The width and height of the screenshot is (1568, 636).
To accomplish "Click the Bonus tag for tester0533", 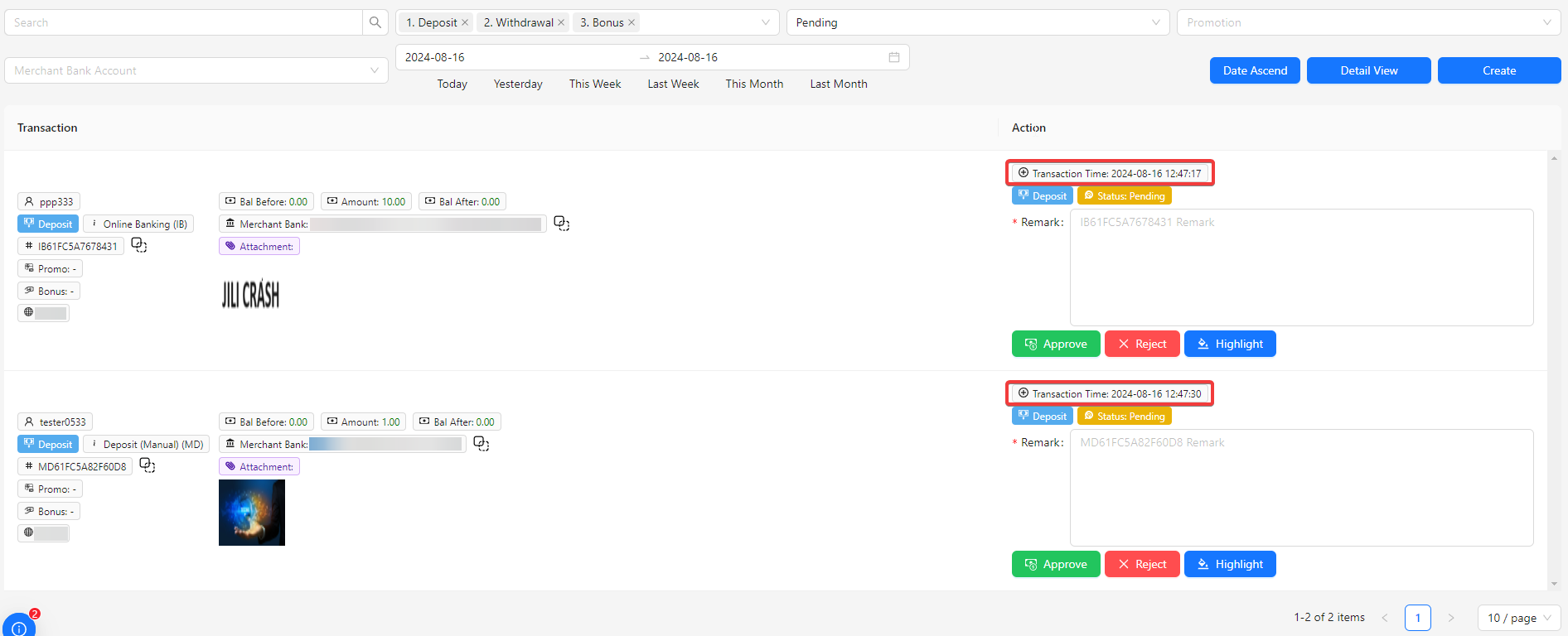I will [x=49, y=511].
